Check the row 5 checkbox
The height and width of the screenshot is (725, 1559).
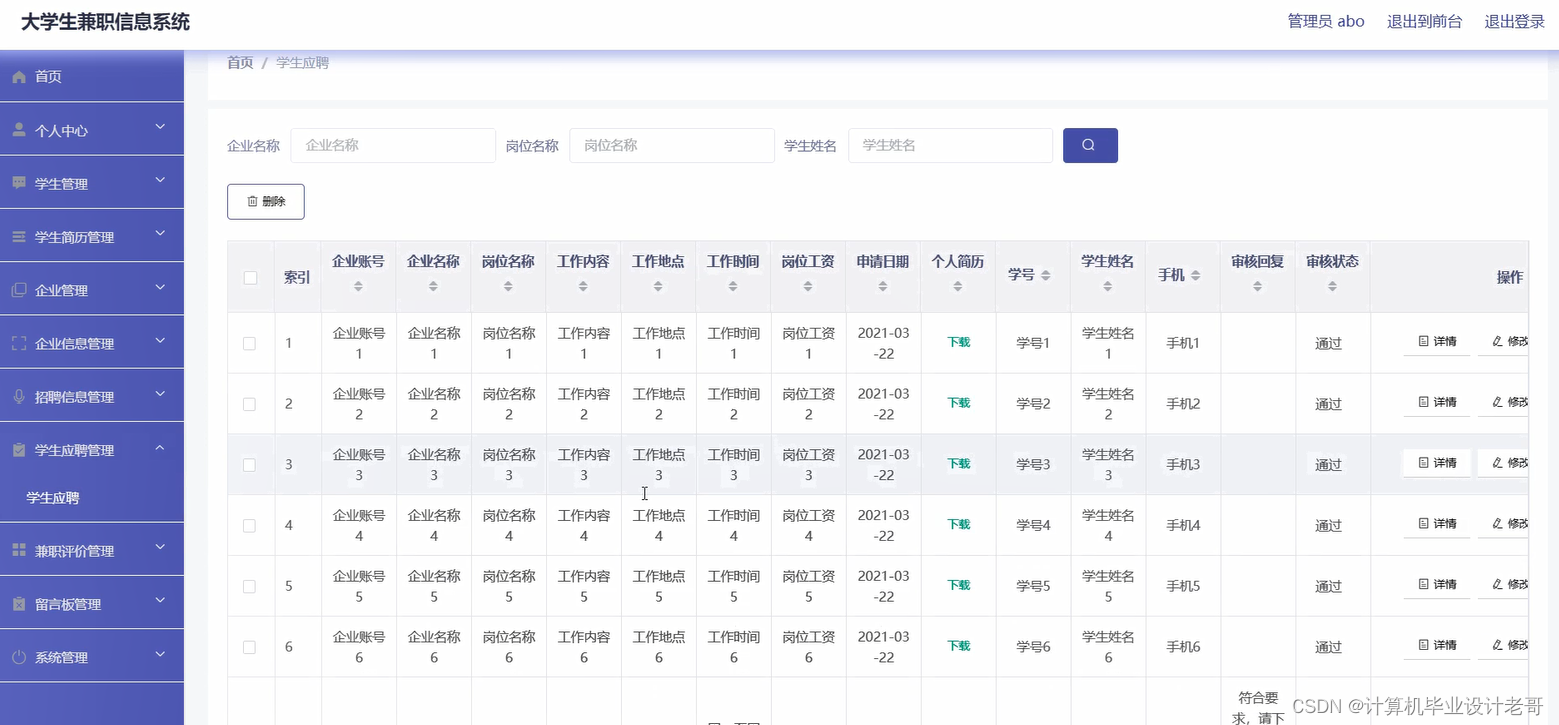249,587
